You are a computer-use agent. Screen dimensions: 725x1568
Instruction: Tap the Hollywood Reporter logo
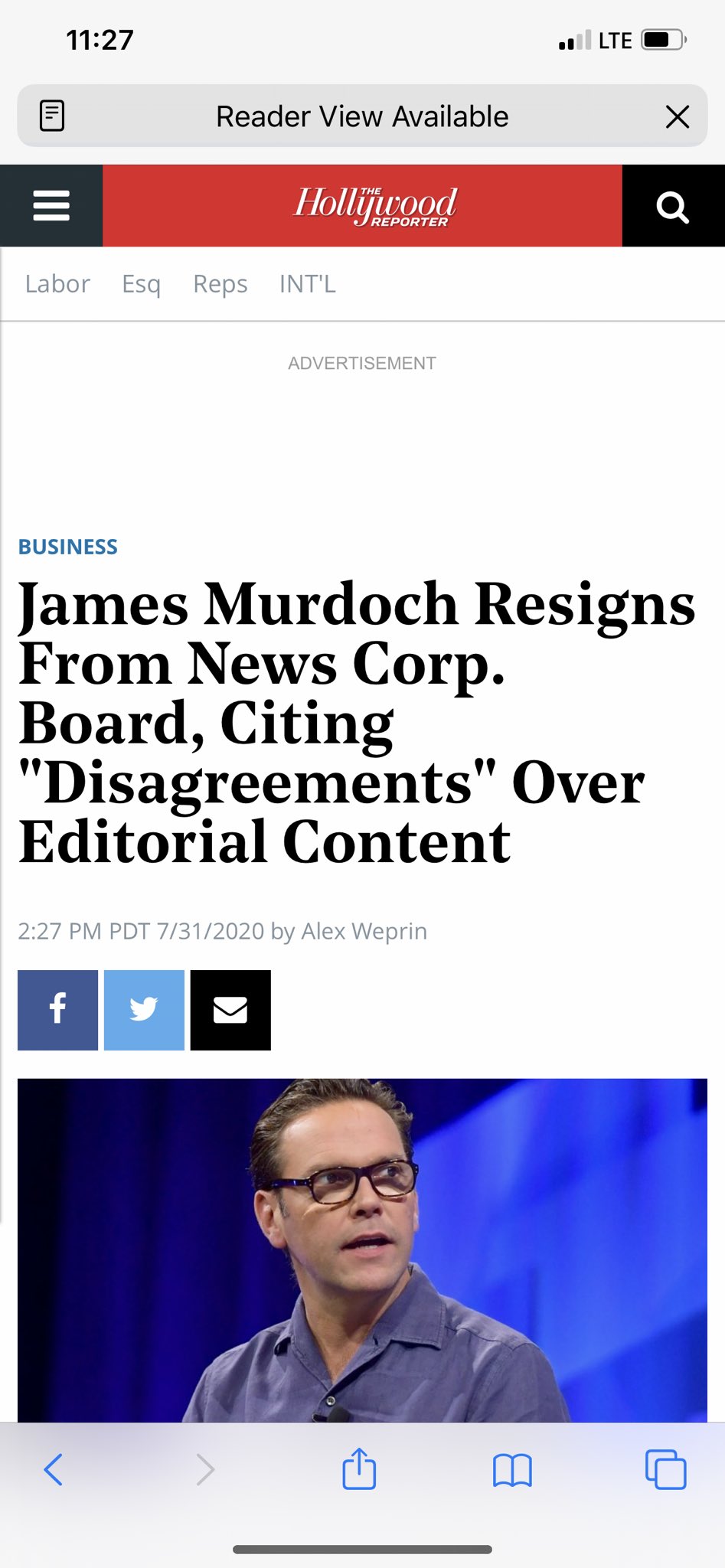375,206
